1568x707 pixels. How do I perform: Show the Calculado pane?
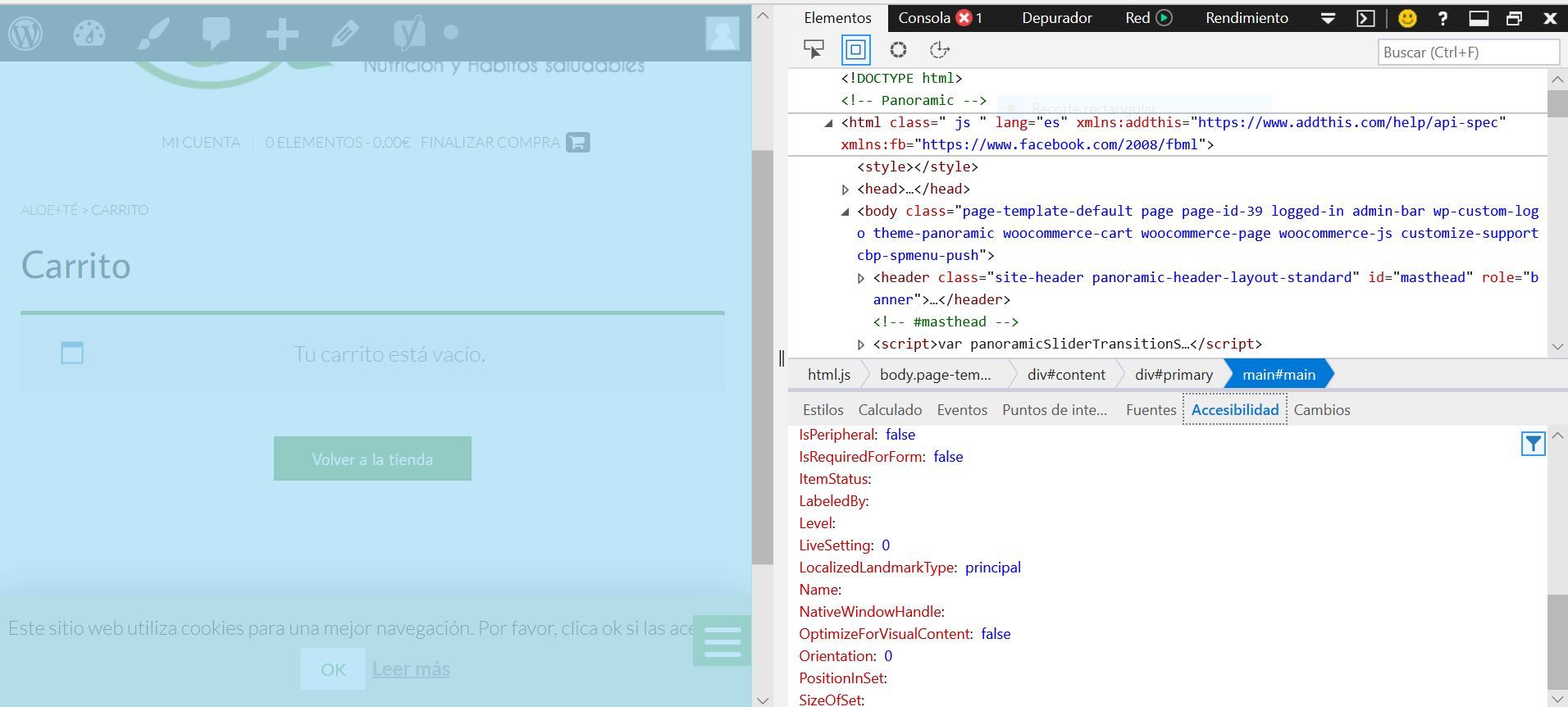(890, 409)
